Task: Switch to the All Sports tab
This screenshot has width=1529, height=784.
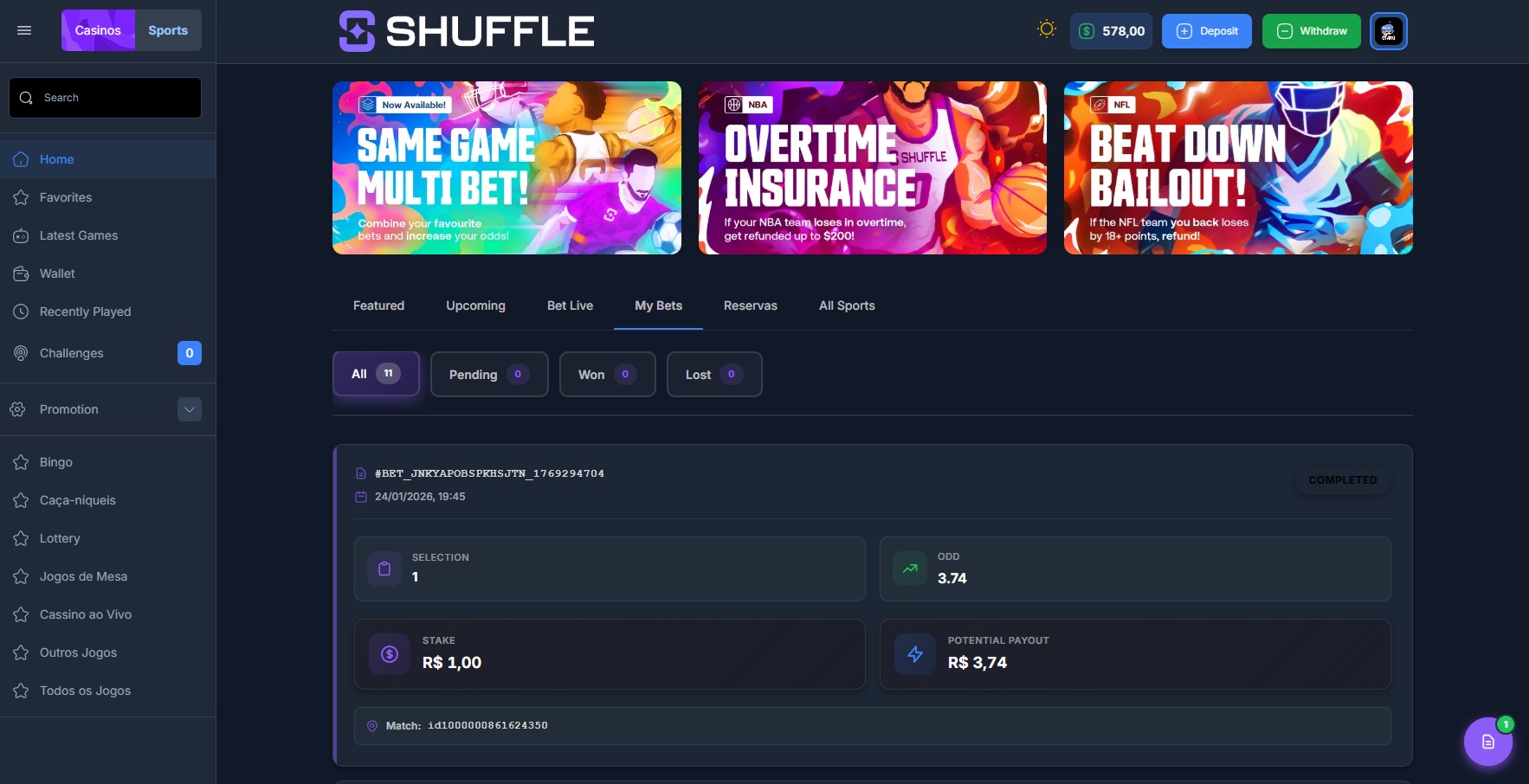Action: tap(846, 305)
